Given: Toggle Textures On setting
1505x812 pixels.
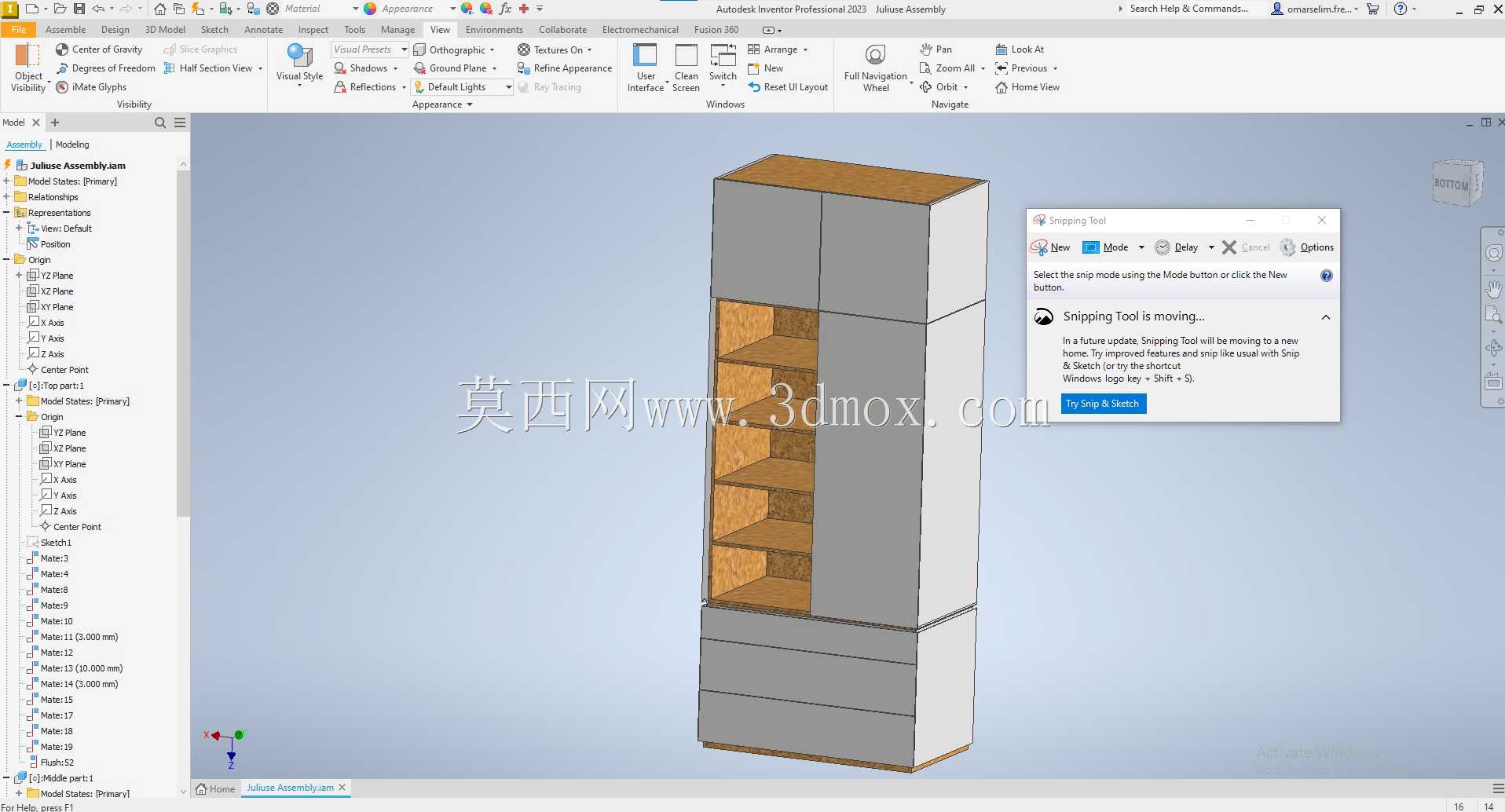Looking at the screenshot, I should 554,49.
